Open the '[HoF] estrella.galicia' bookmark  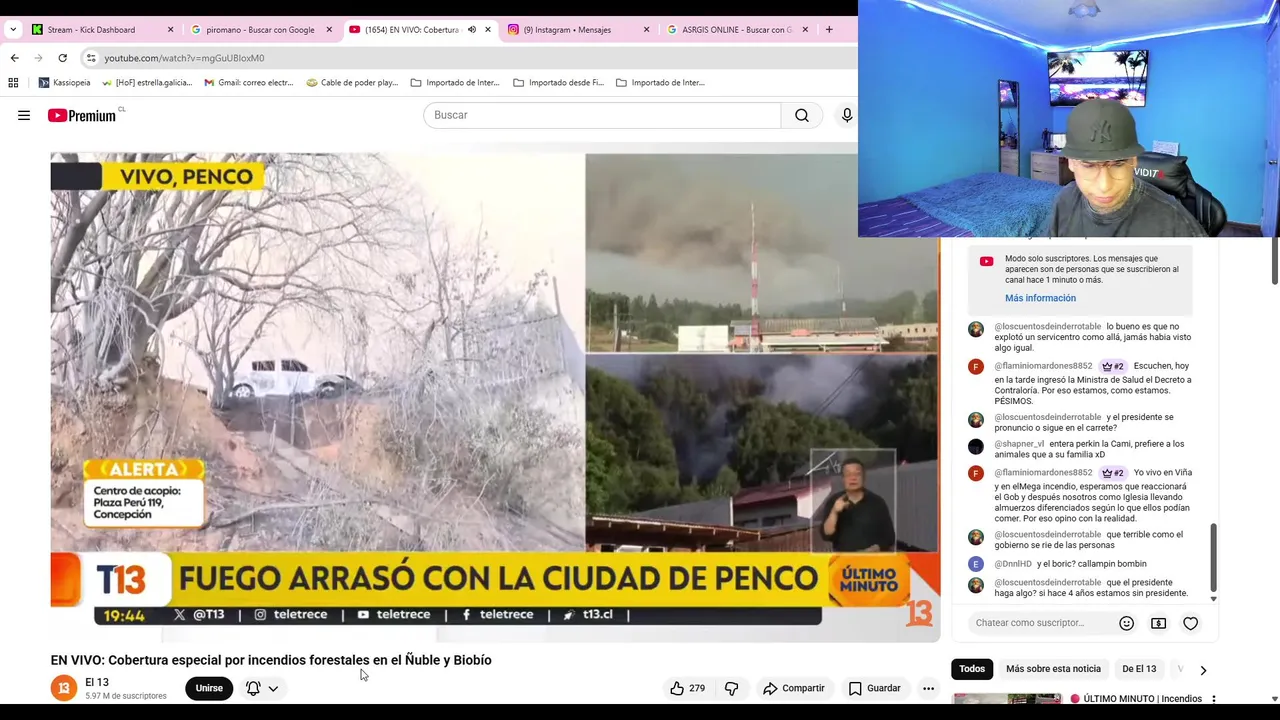[147, 83]
